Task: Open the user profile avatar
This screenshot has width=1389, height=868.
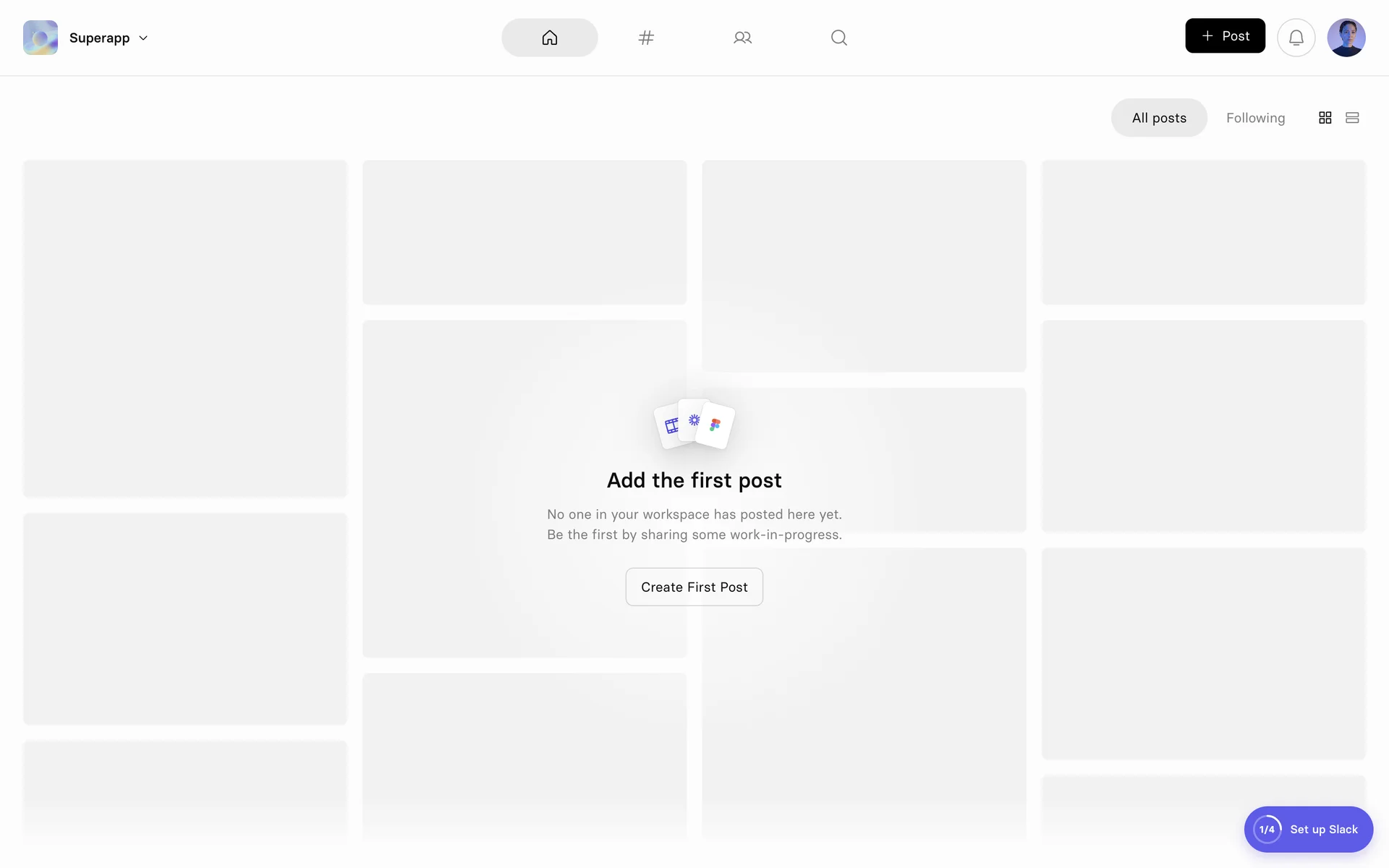Action: coord(1346,38)
